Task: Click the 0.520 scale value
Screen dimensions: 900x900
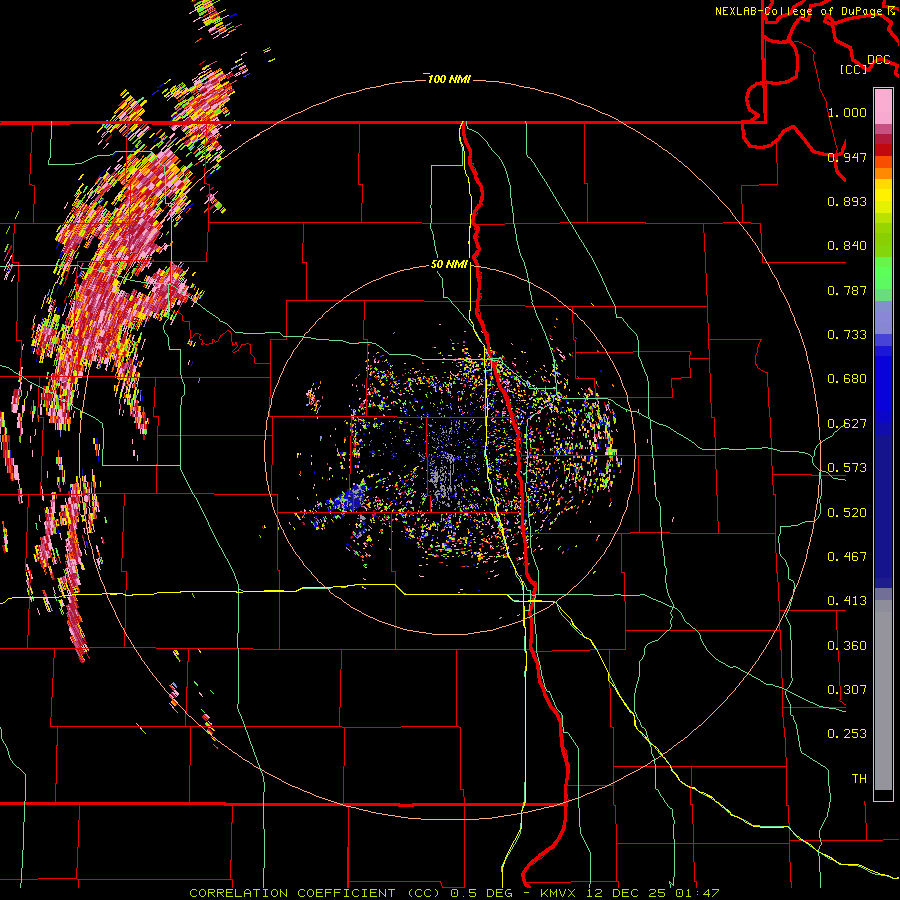Action: tap(847, 513)
